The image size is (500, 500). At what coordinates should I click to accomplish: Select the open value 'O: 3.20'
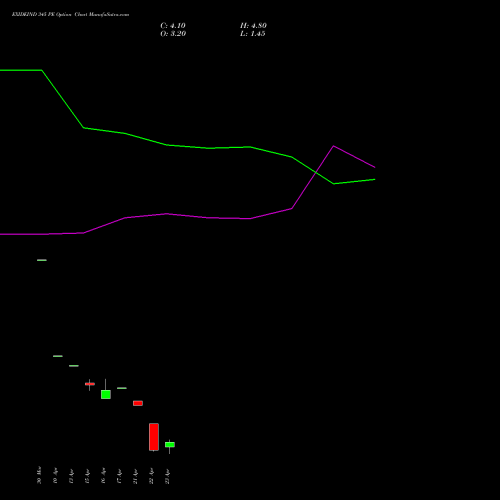coord(173,34)
